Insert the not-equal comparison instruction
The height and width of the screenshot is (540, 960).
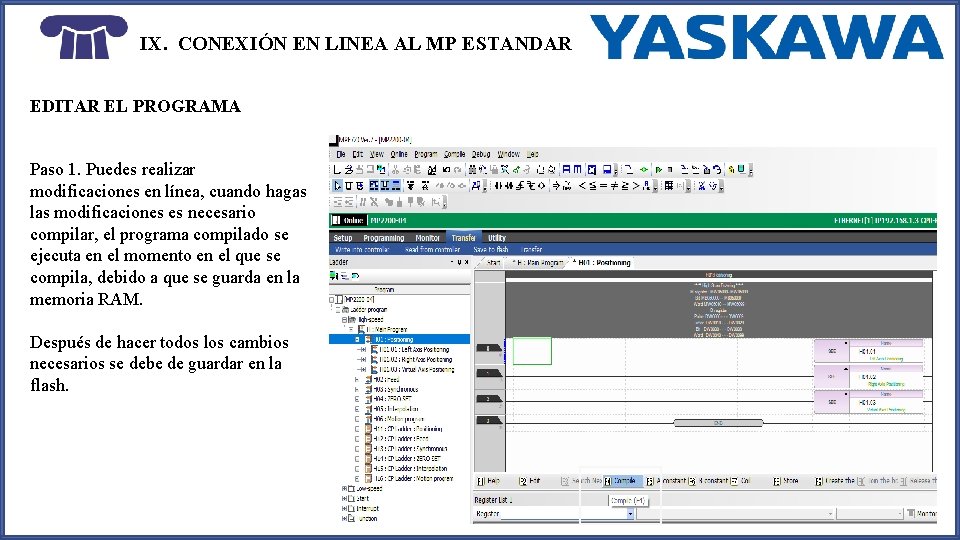tap(614, 186)
